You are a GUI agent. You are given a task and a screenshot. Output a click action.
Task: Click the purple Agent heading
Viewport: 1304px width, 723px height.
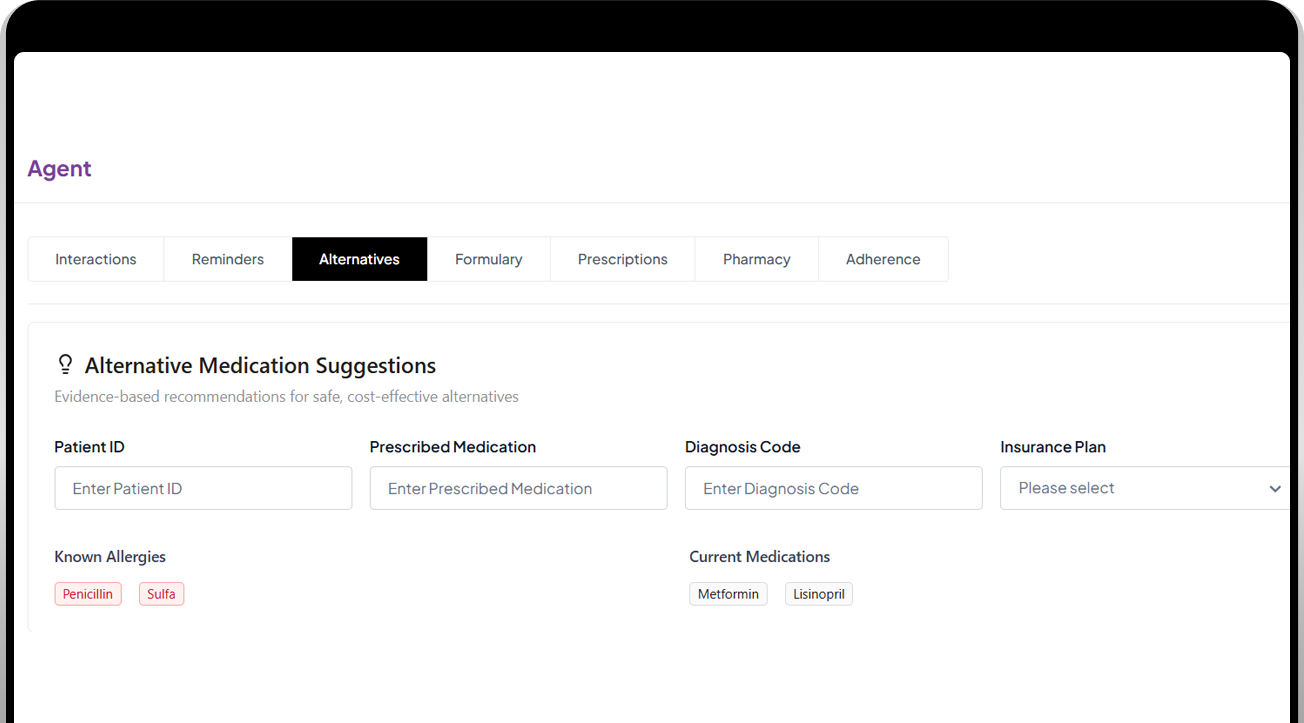[59, 169]
